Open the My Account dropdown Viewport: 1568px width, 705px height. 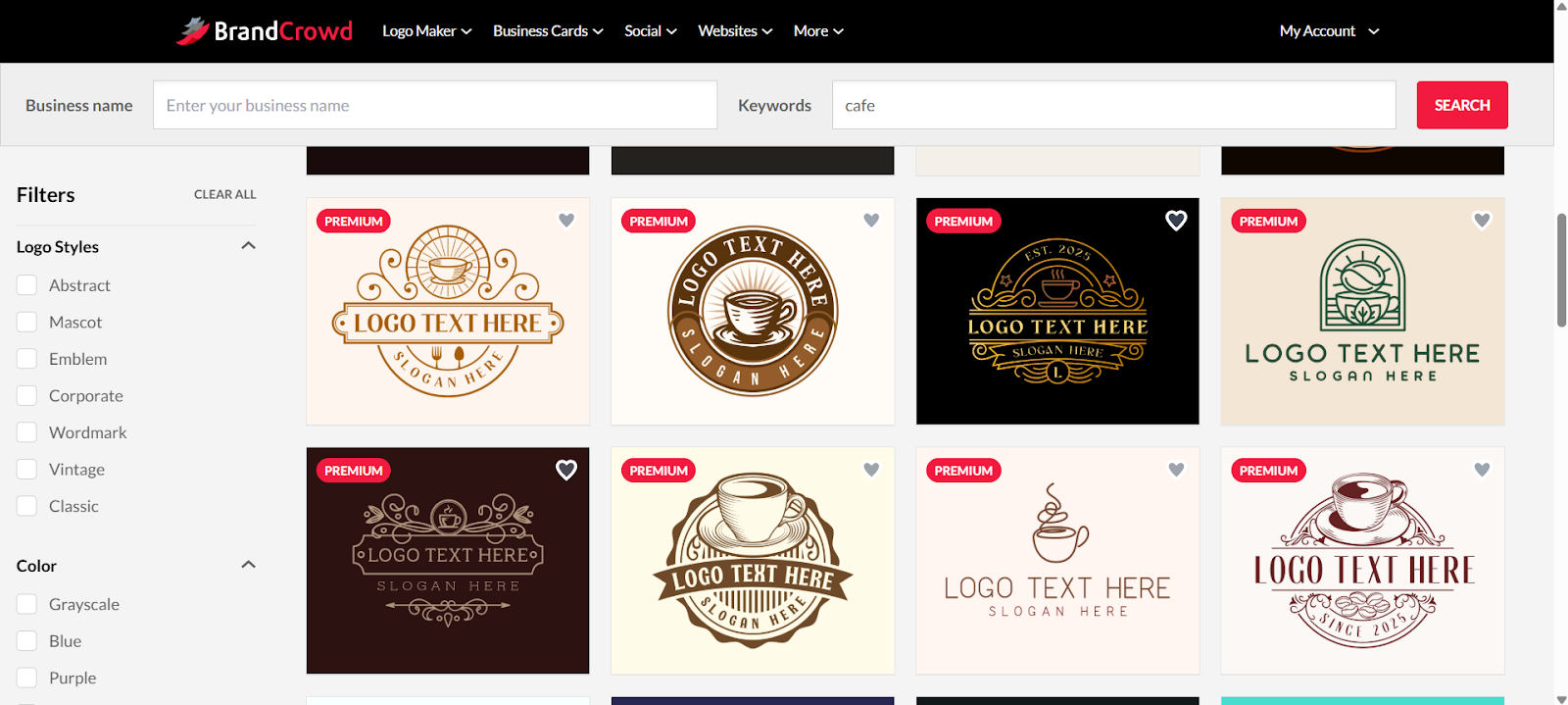click(x=1328, y=31)
